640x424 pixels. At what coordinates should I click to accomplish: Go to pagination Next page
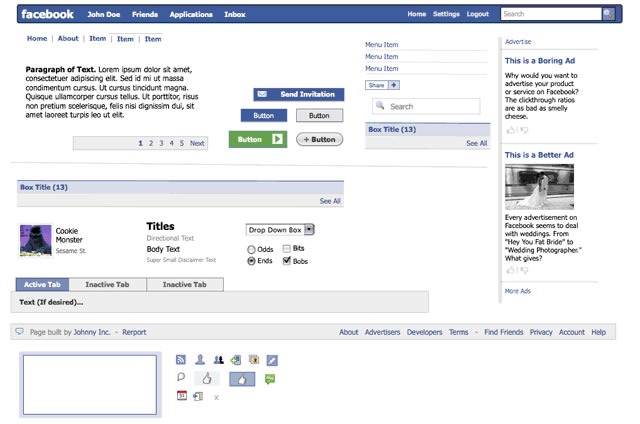[x=197, y=143]
